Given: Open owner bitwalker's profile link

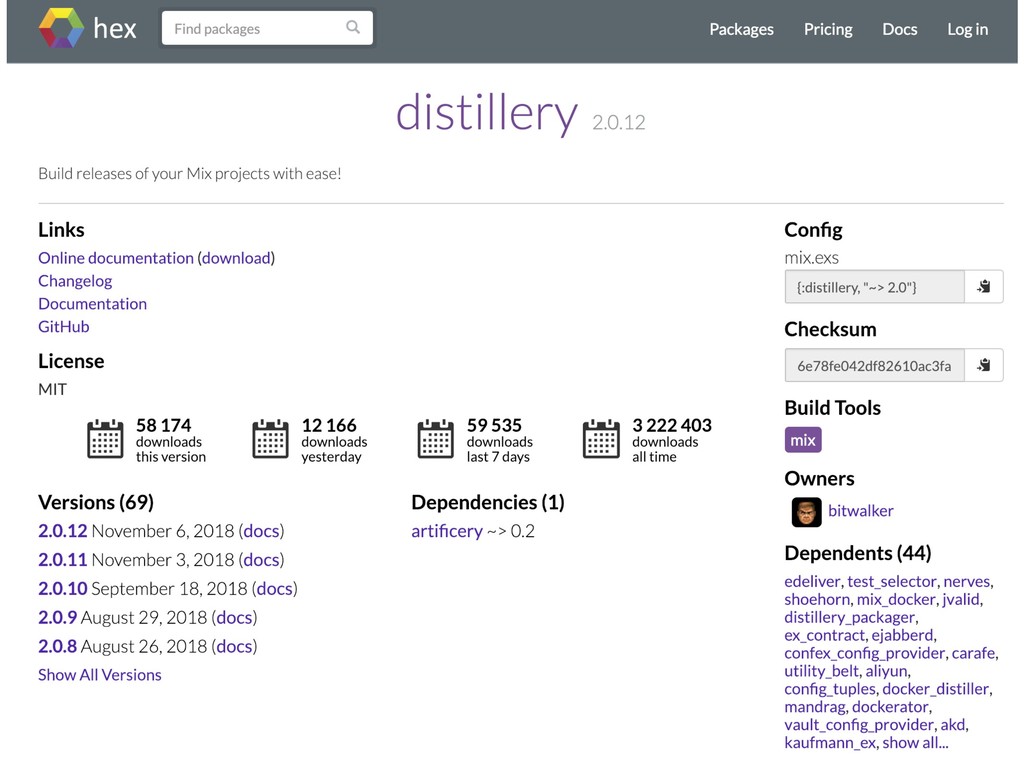Looking at the screenshot, I should (x=860, y=511).
